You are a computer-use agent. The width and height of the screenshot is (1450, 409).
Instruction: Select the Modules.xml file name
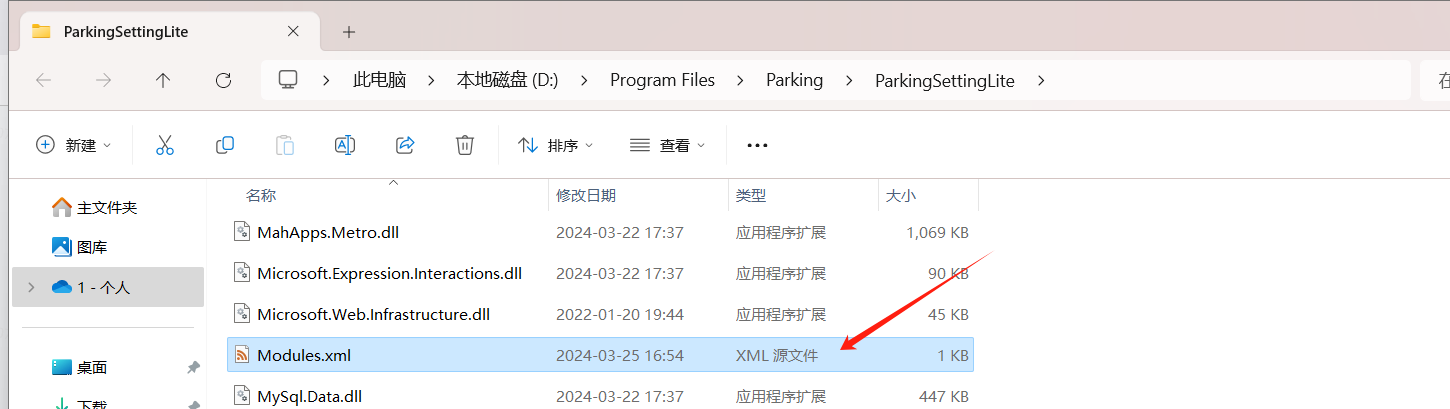304,355
